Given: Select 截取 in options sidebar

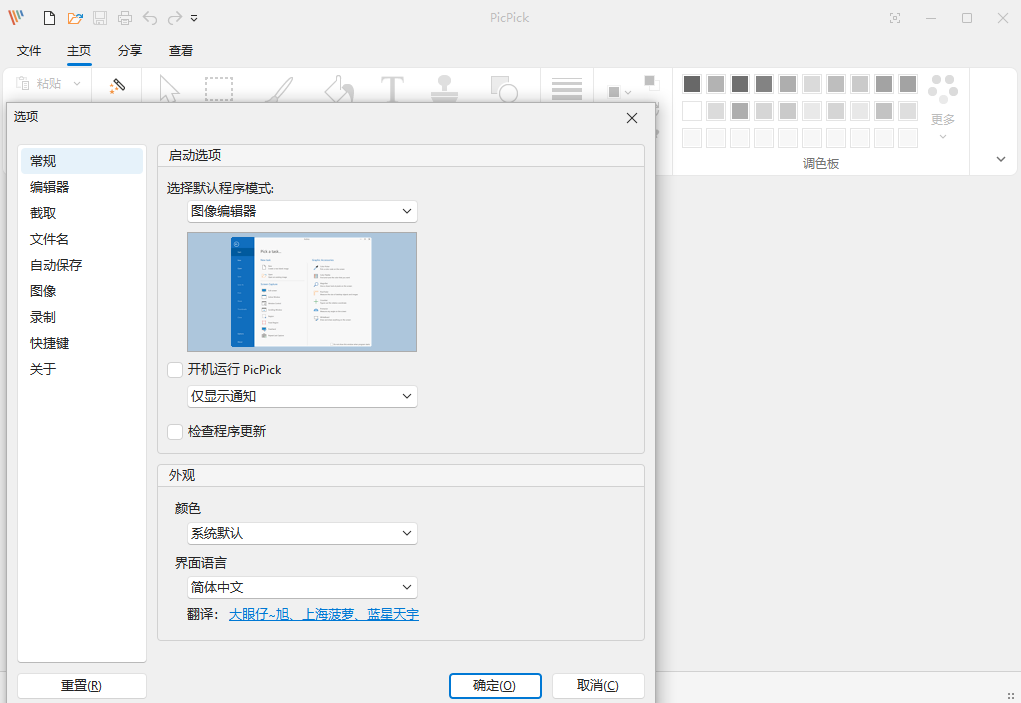Looking at the screenshot, I should tap(82, 213).
